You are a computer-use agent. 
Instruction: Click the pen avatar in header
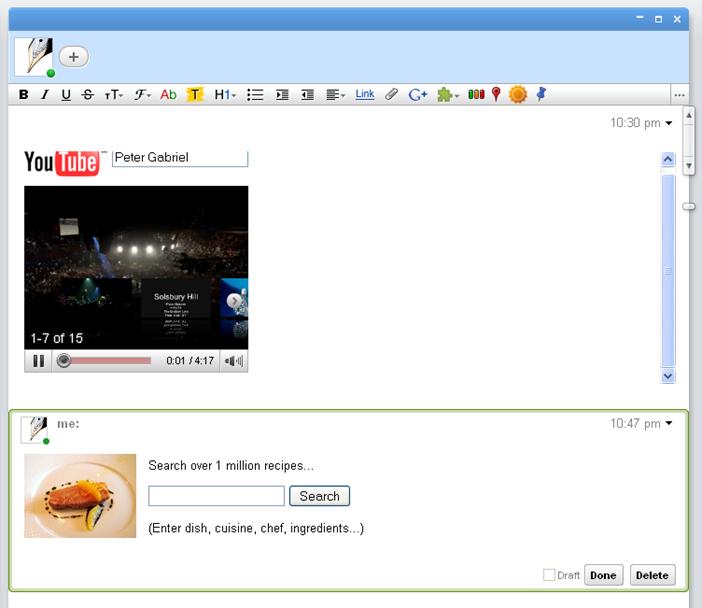tap(34, 57)
